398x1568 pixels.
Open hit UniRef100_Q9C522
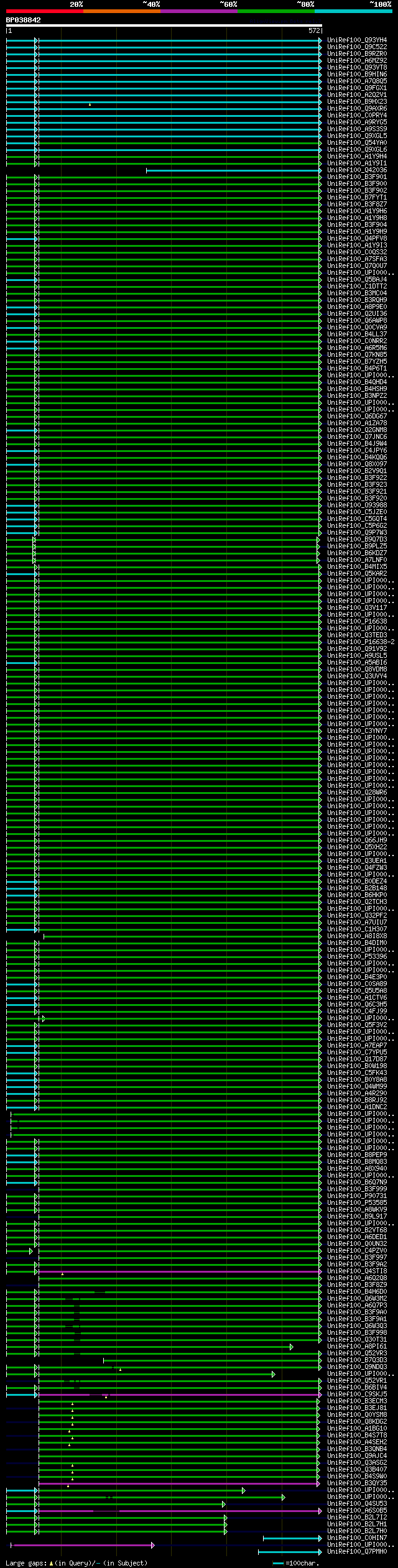pos(357,47)
